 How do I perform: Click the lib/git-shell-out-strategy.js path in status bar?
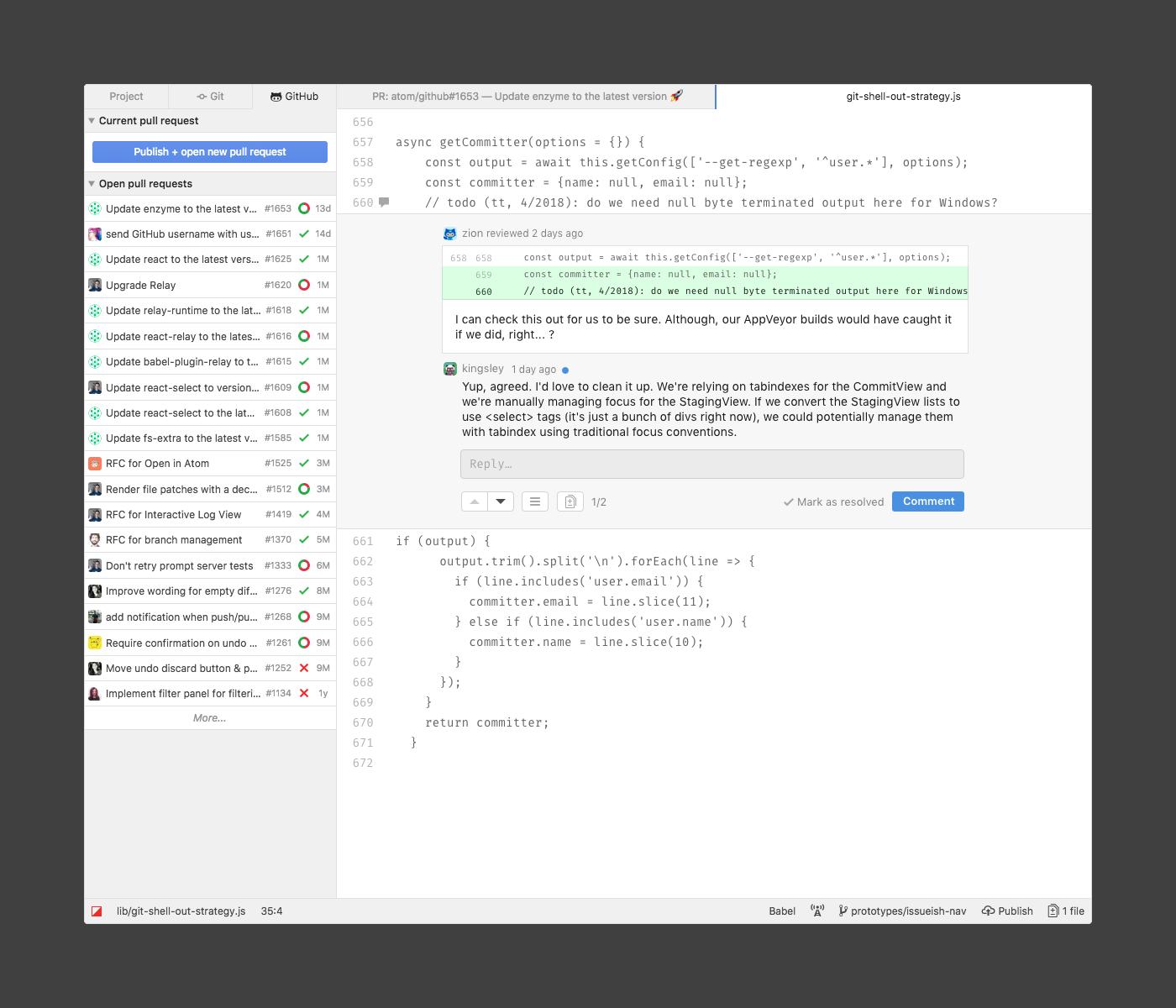(181, 911)
